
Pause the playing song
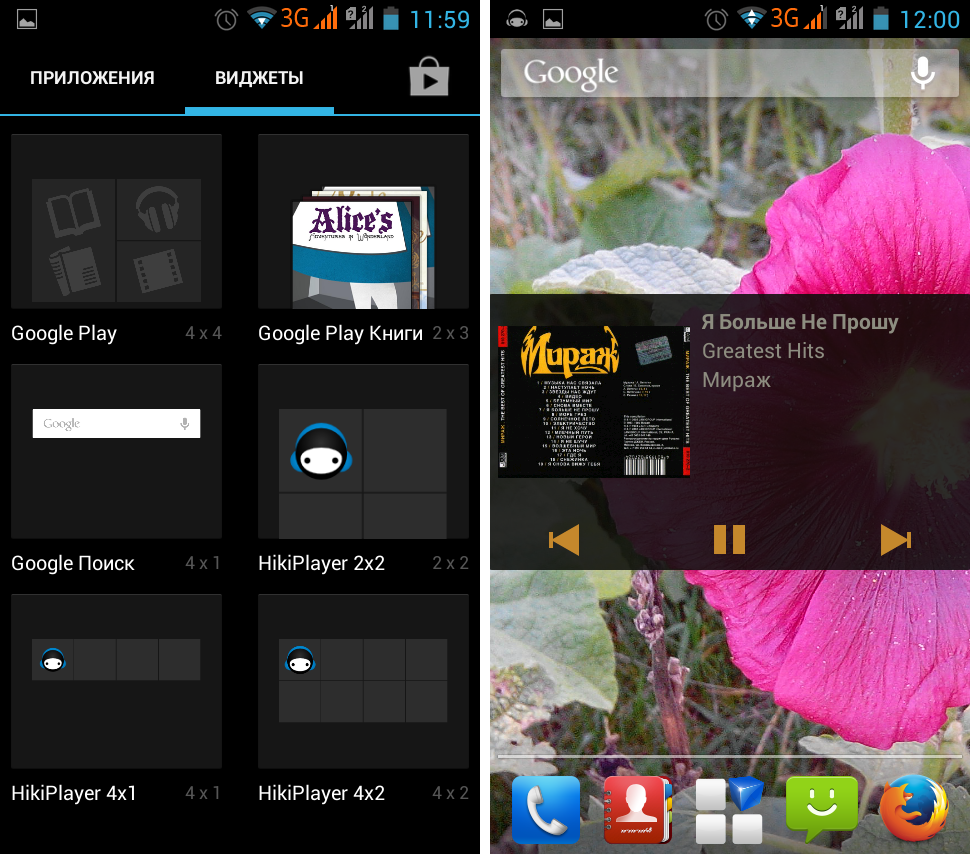point(729,540)
